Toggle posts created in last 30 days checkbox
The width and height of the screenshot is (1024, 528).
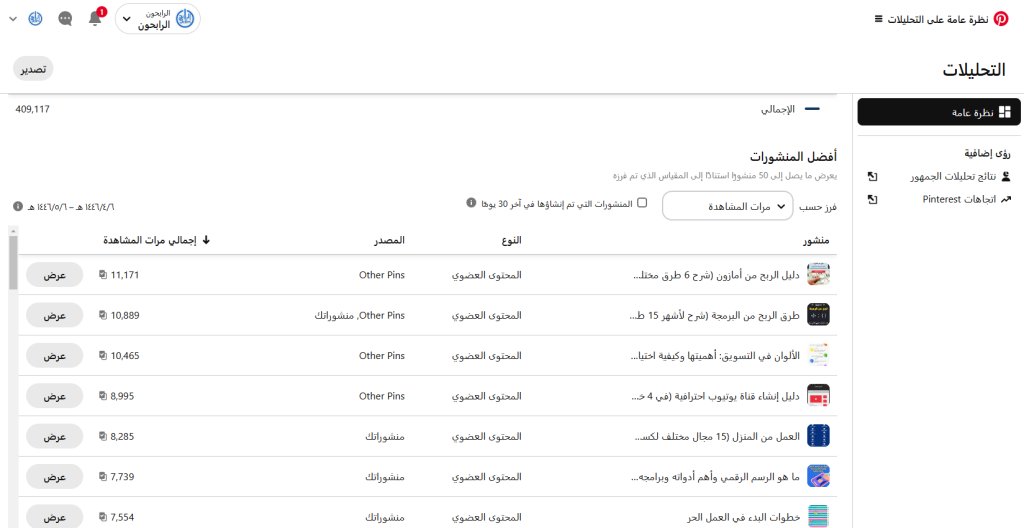[x=642, y=203]
